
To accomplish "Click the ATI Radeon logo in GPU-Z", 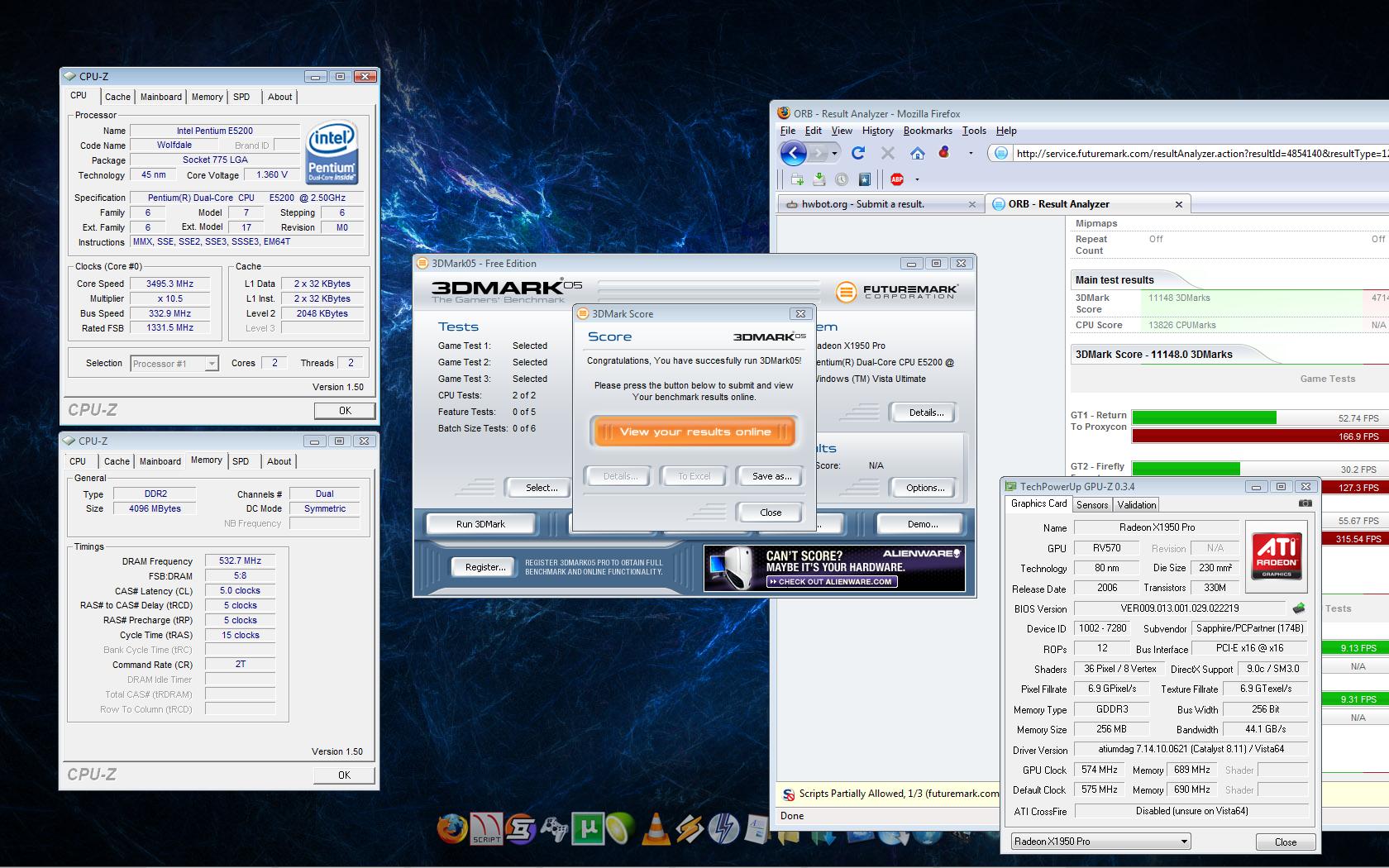I will click(x=1277, y=556).
